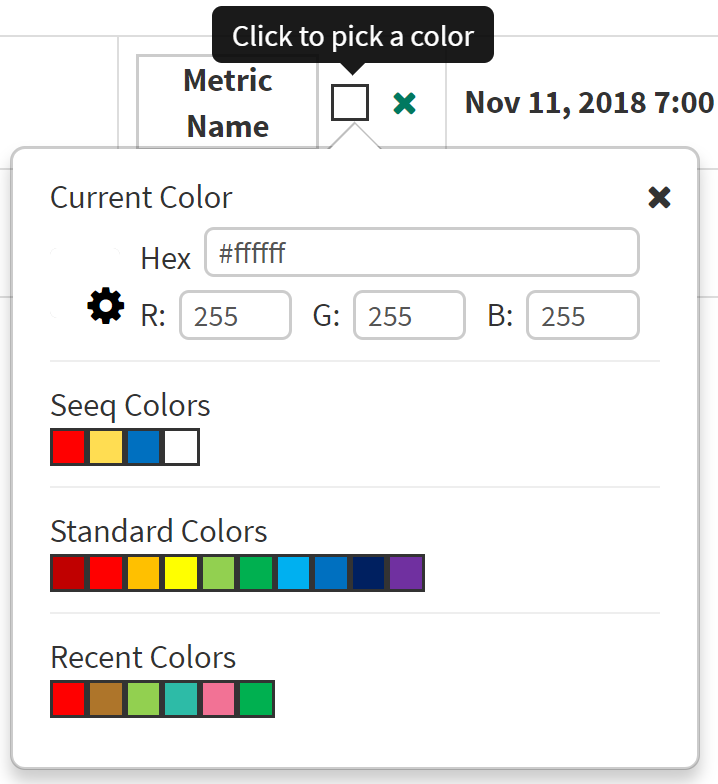Click the gear icon beside Current Color

pyautogui.click(x=106, y=305)
